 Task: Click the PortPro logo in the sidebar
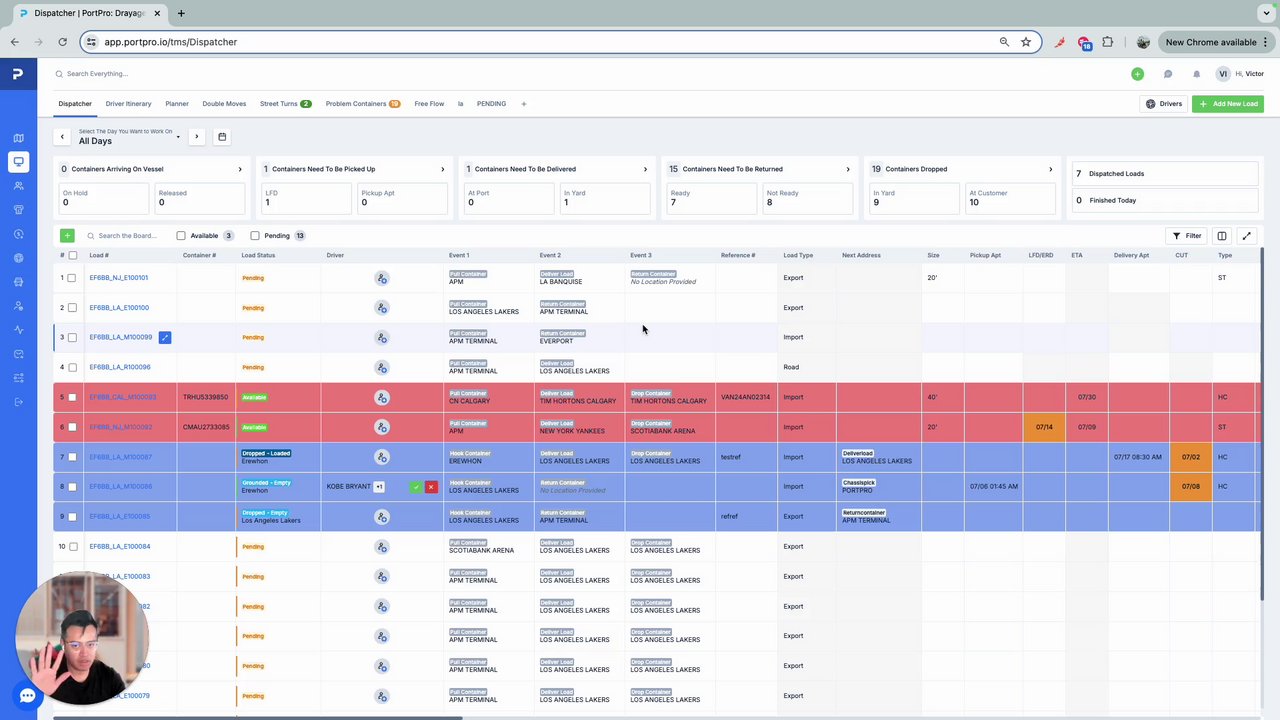point(18,74)
